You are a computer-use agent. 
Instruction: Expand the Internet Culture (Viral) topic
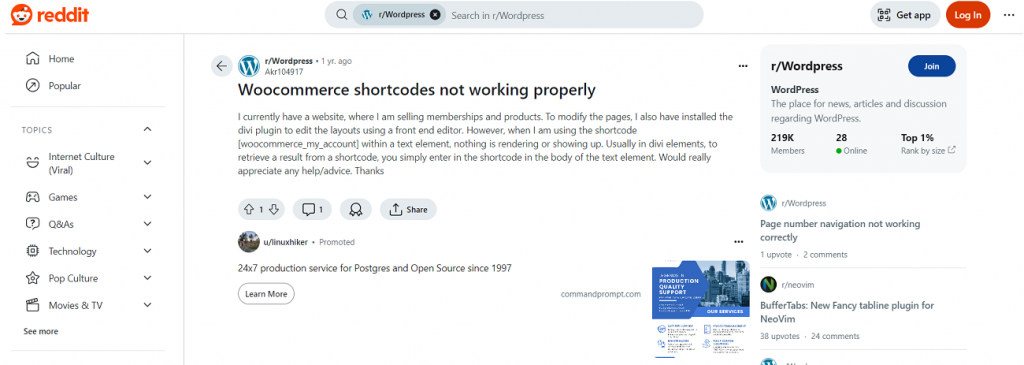148,162
